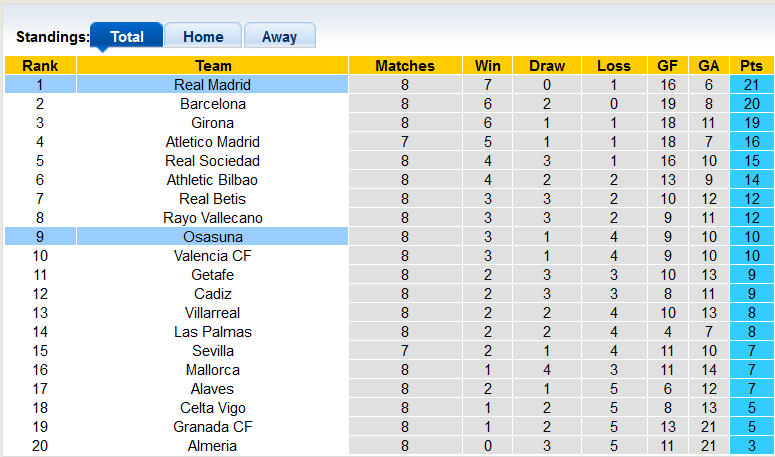Select Athletic Bilbao in the table
Viewport: 775px width, 457px height.
pos(213,180)
